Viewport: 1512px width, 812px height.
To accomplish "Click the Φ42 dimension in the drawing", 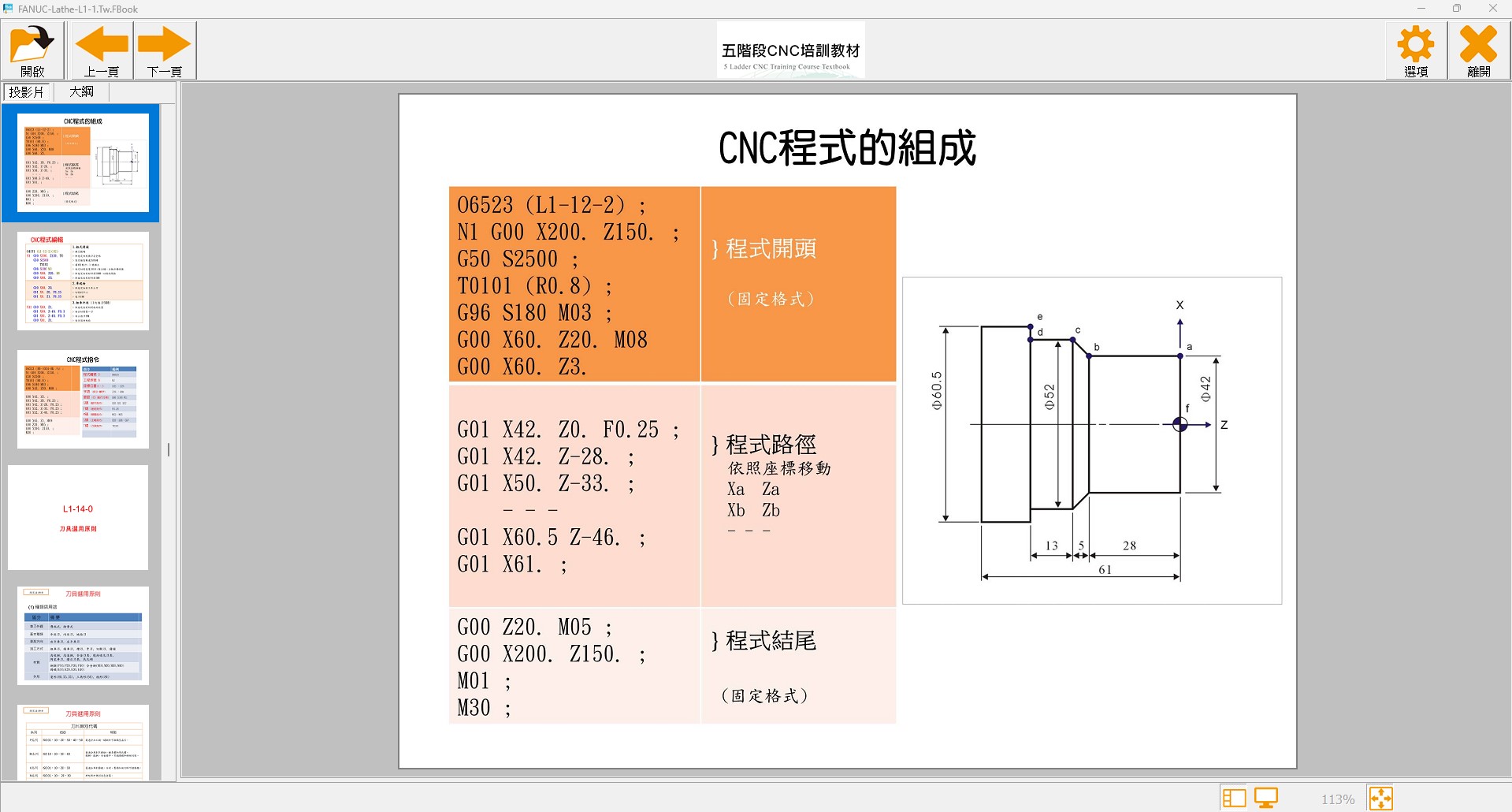I will coord(1205,389).
